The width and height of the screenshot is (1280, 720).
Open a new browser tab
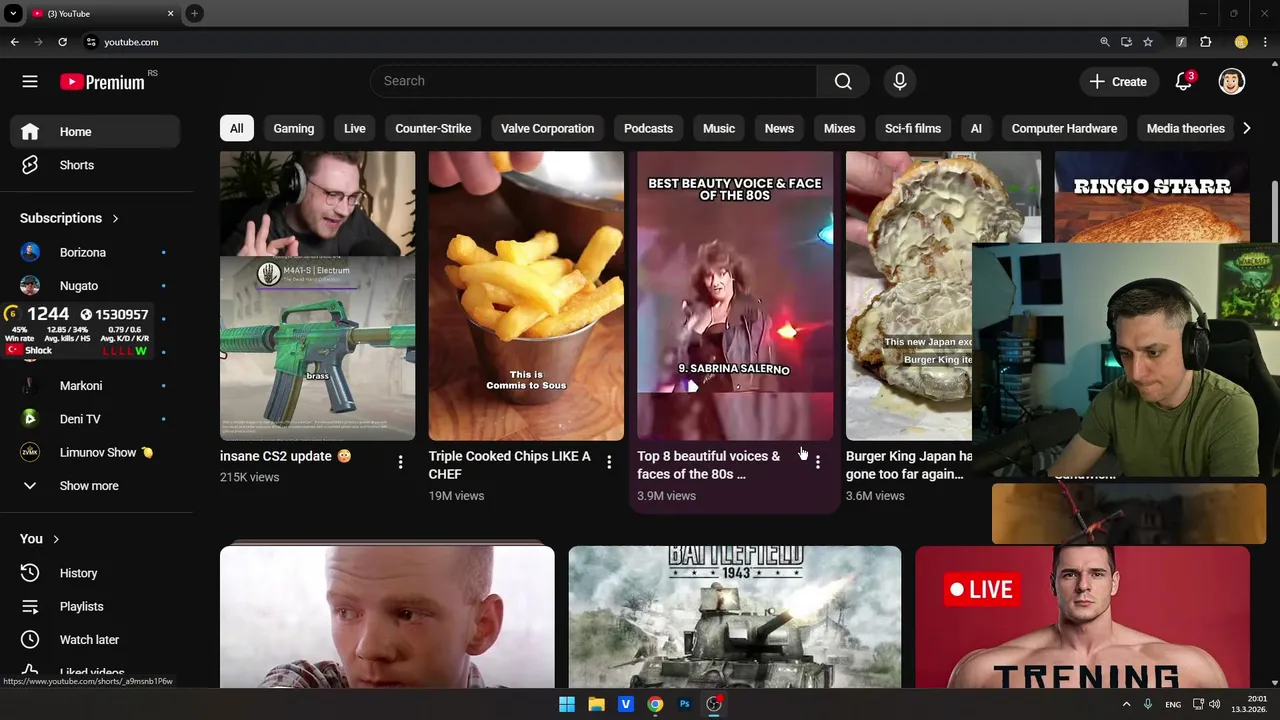[194, 13]
